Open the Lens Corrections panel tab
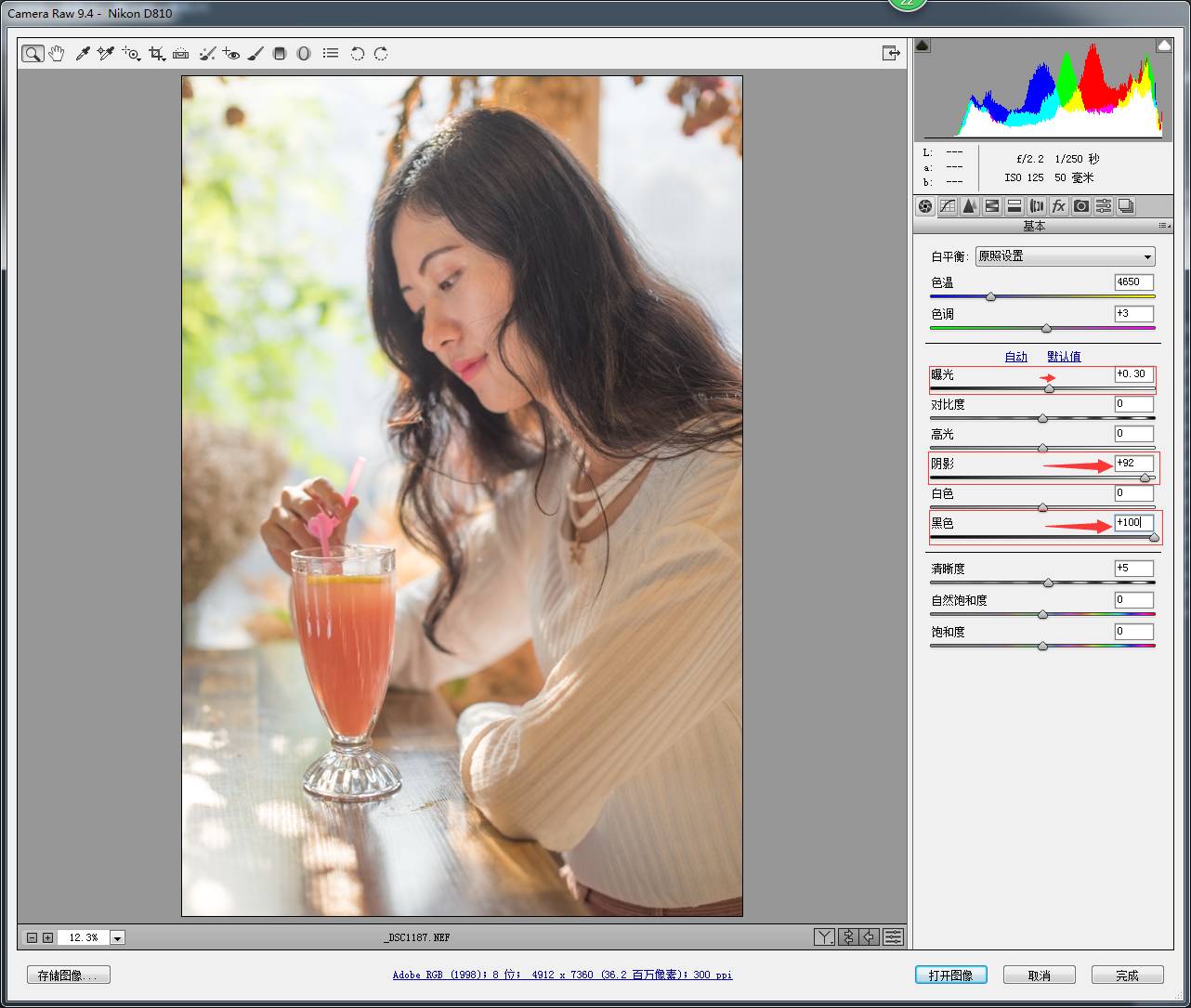1191x1008 pixels. [x=1036, y=206]
